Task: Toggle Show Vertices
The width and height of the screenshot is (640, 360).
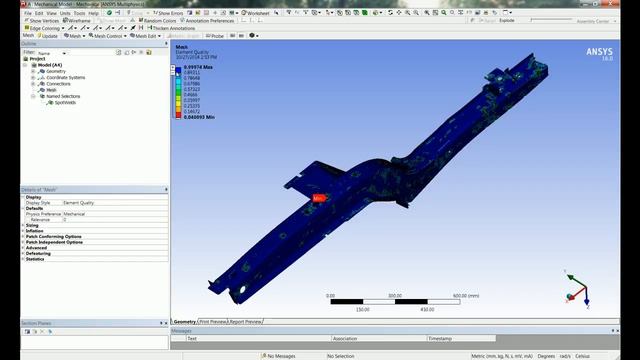Action: click(x=41, y=20)
